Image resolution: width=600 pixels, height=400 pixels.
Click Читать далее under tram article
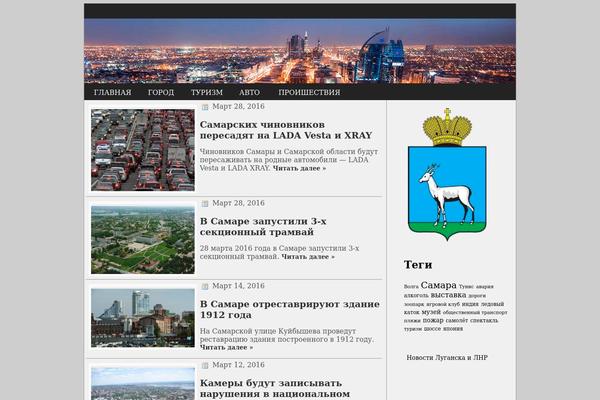pyautogui.click(x=308, y=257)
